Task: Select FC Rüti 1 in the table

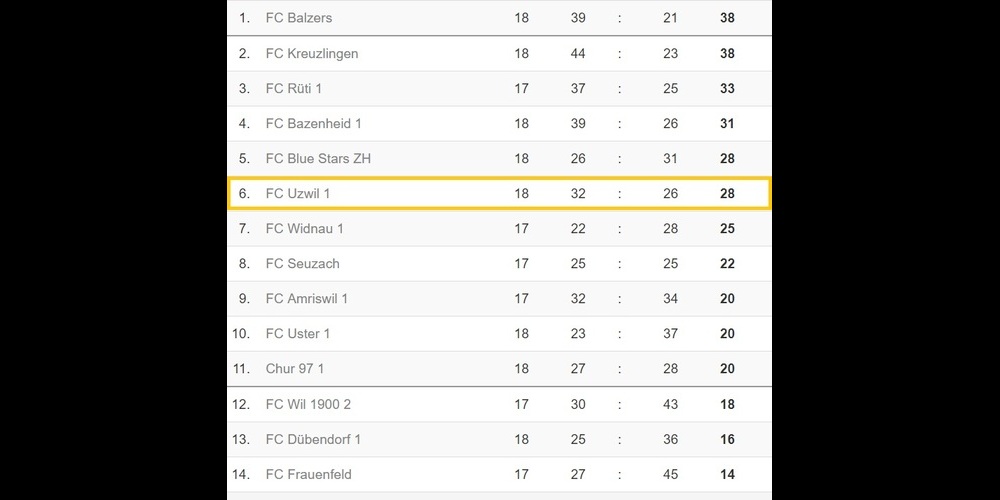Action: (x=293, y=88)
